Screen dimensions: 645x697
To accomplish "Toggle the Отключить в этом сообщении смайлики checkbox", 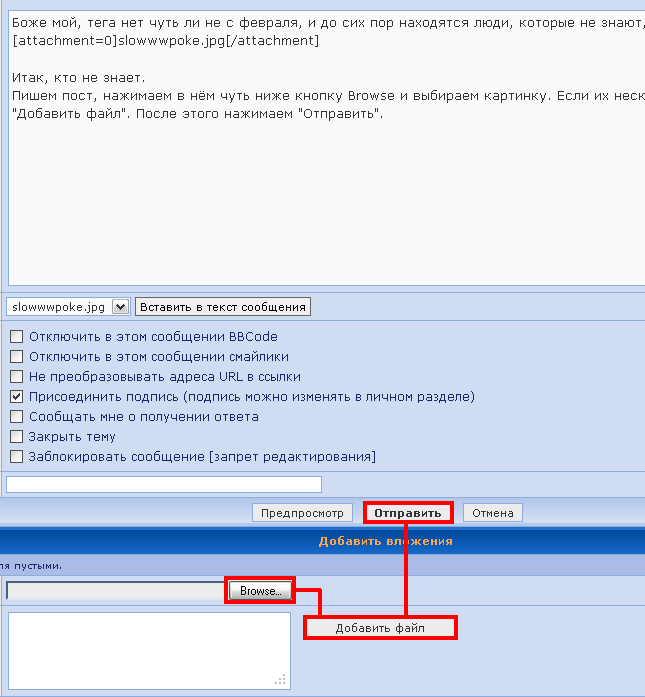I will (x=16, y=357).
